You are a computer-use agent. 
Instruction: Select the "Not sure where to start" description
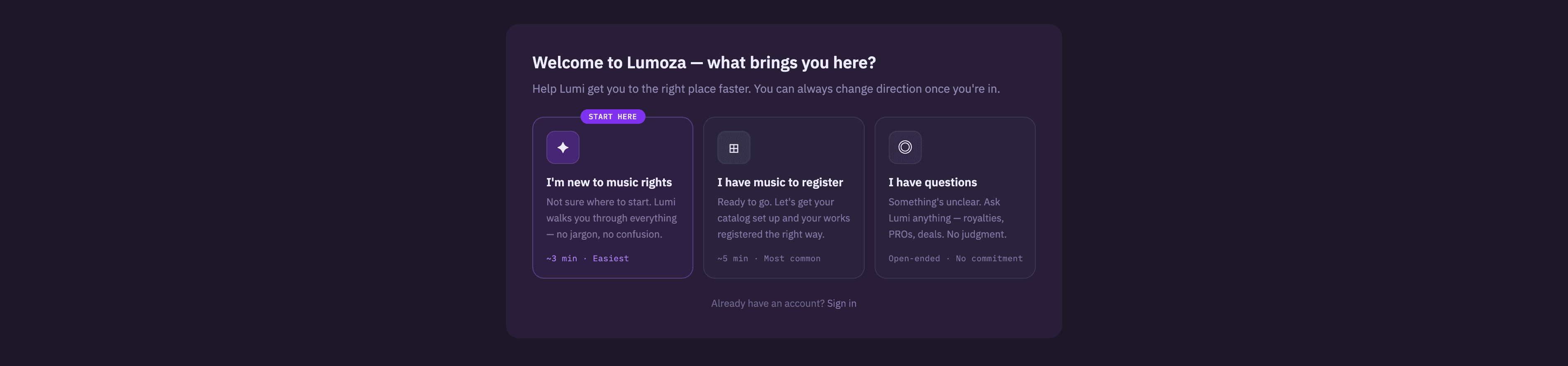611,218
